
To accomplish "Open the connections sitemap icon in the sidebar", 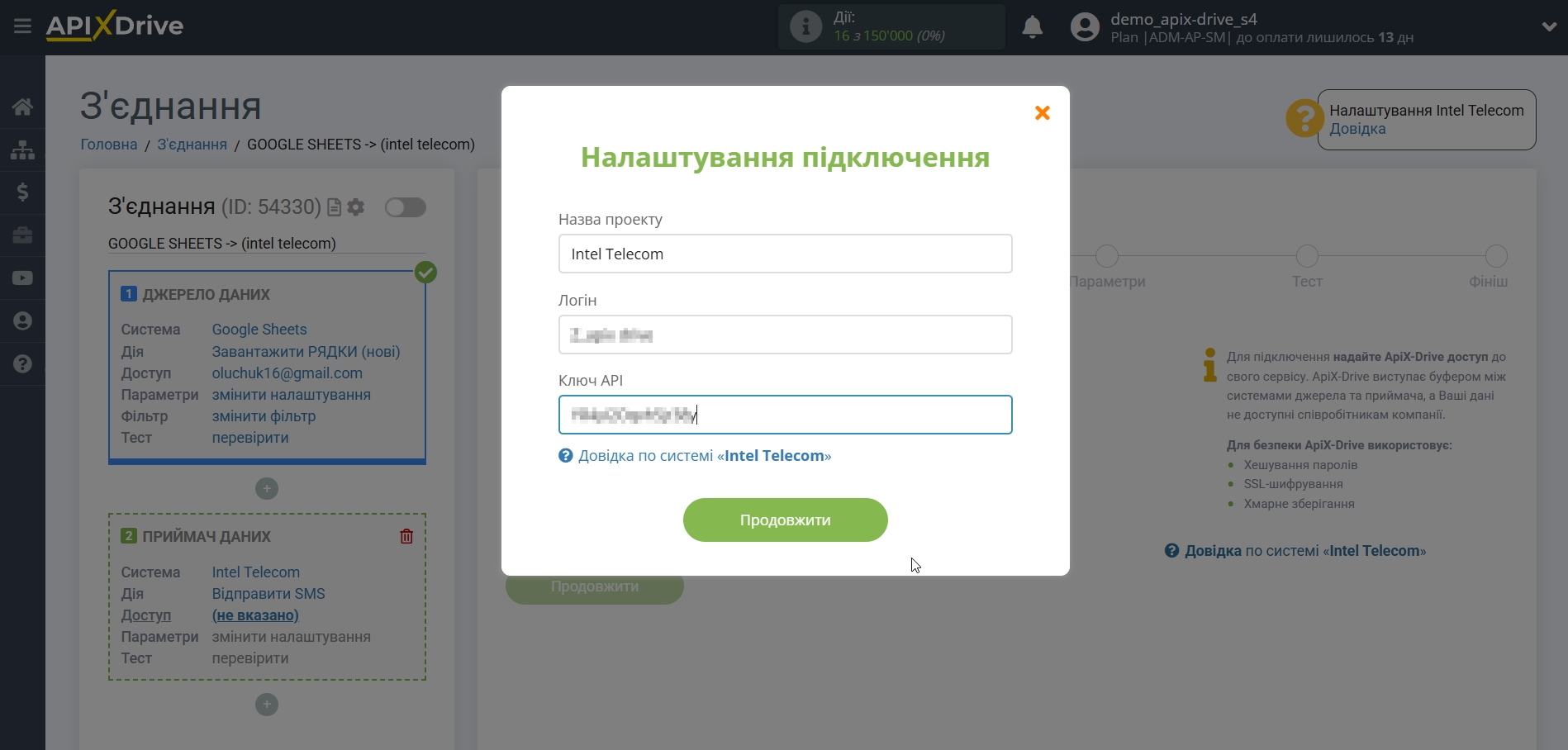I will (22, 150).
